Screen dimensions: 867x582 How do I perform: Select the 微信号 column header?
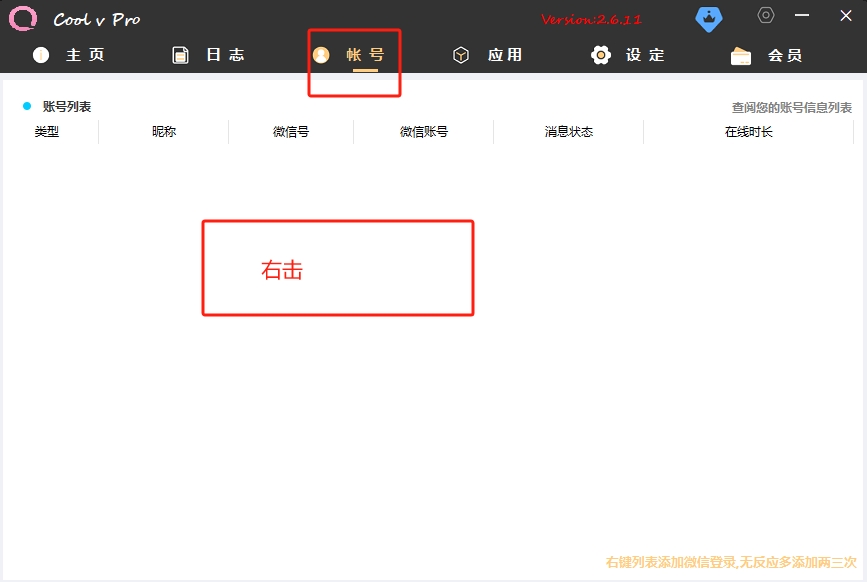291,132
